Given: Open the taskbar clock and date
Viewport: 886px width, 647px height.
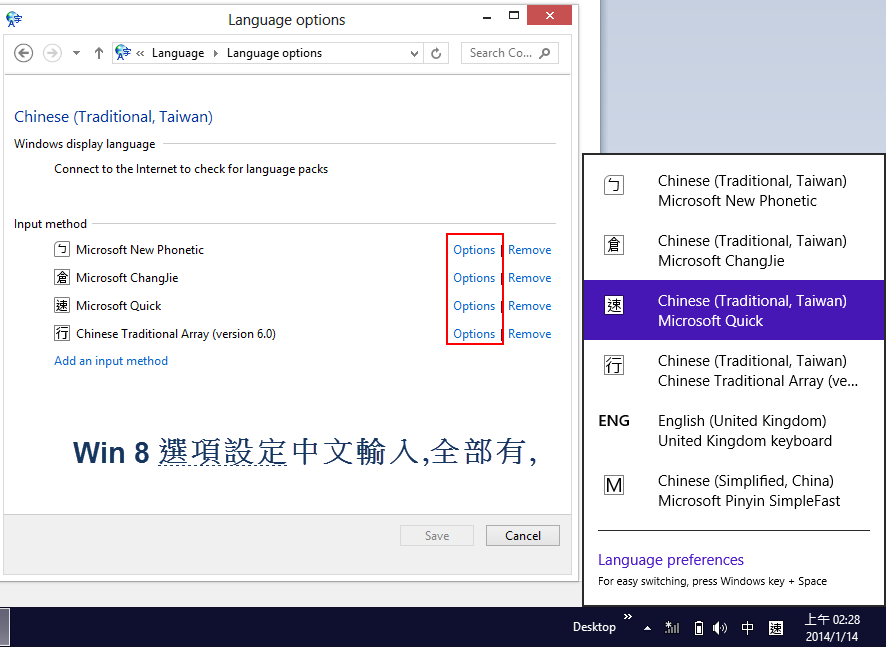Looking at the screenshot, I should point(832,628).
